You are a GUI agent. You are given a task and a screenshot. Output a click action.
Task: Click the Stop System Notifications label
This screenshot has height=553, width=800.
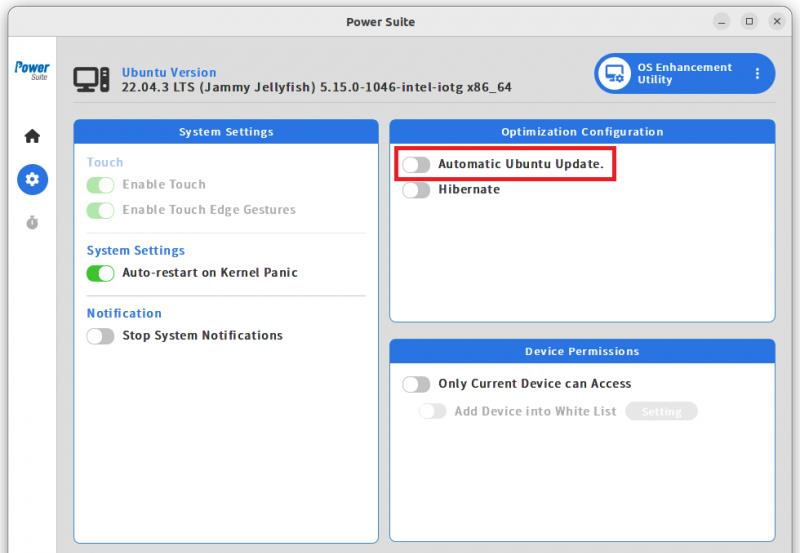point(202,335)
